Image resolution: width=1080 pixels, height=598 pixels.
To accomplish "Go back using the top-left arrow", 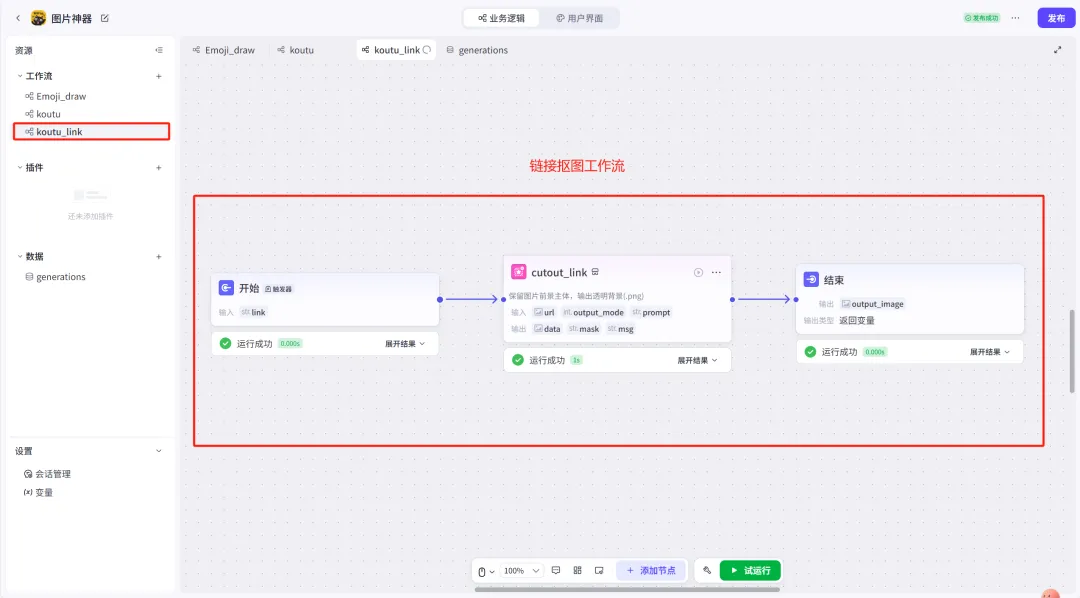I will [x=17, y=18].
